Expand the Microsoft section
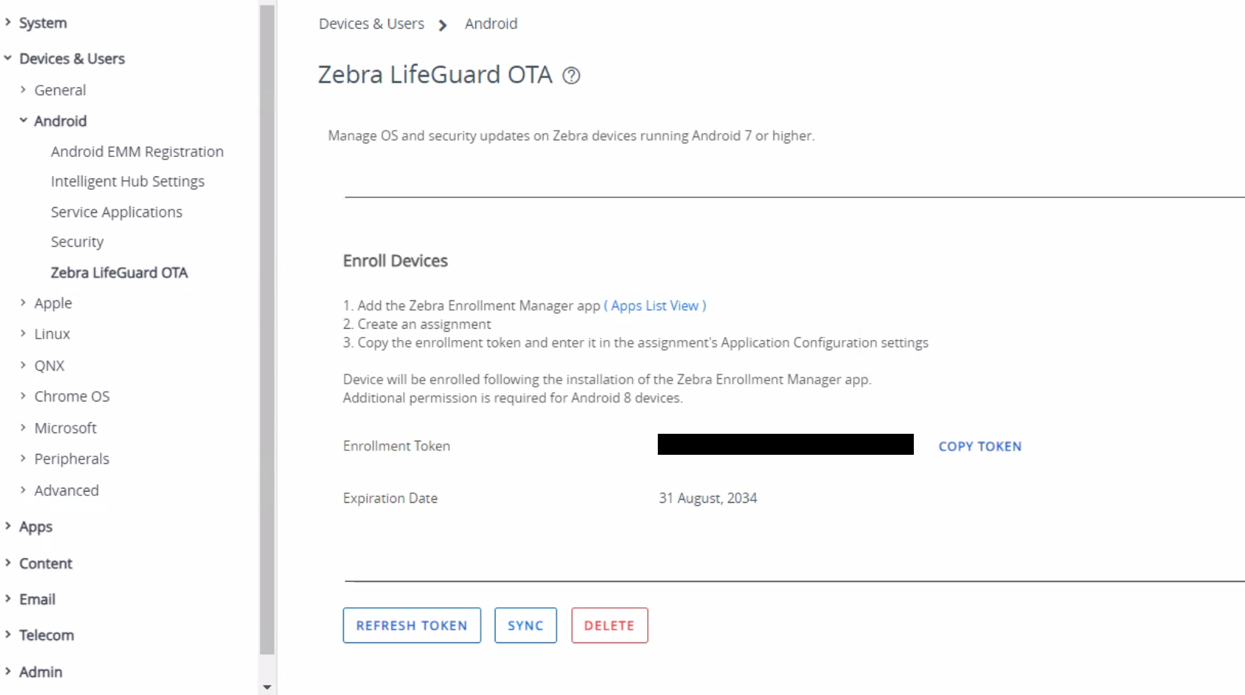This screenshot has height=695, width=1245. pos(65,427)
